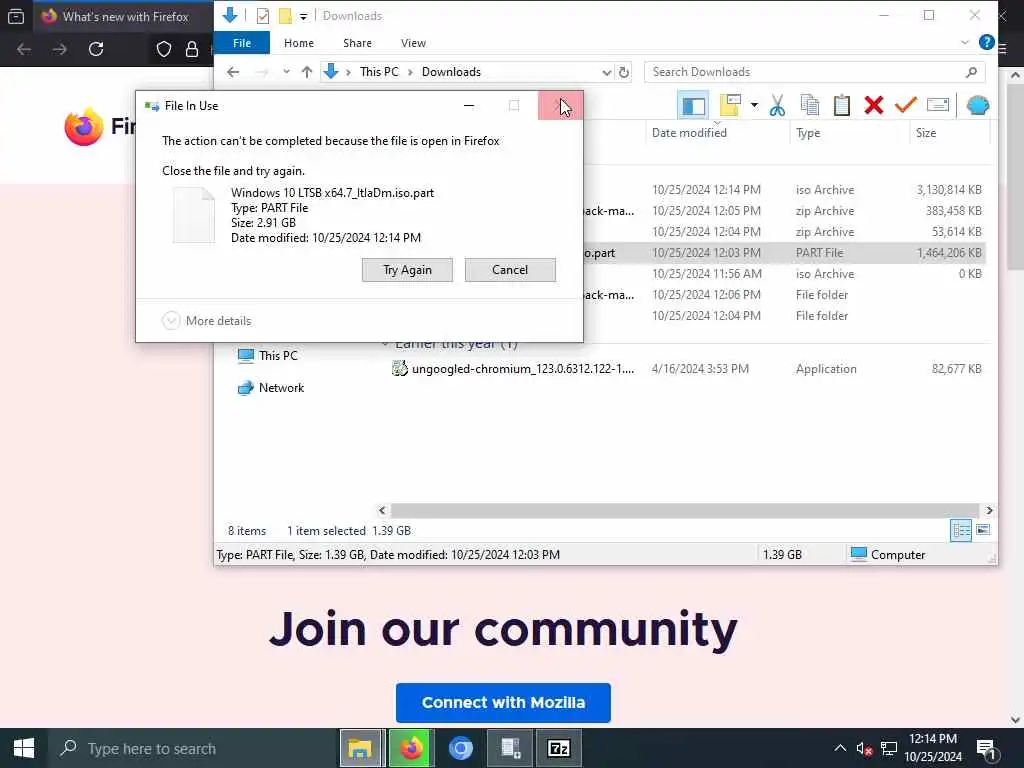The width and height of the screenshot is (1024, 768).
Task: Open the Windows Start menu
Action: [x=24, y=748]
